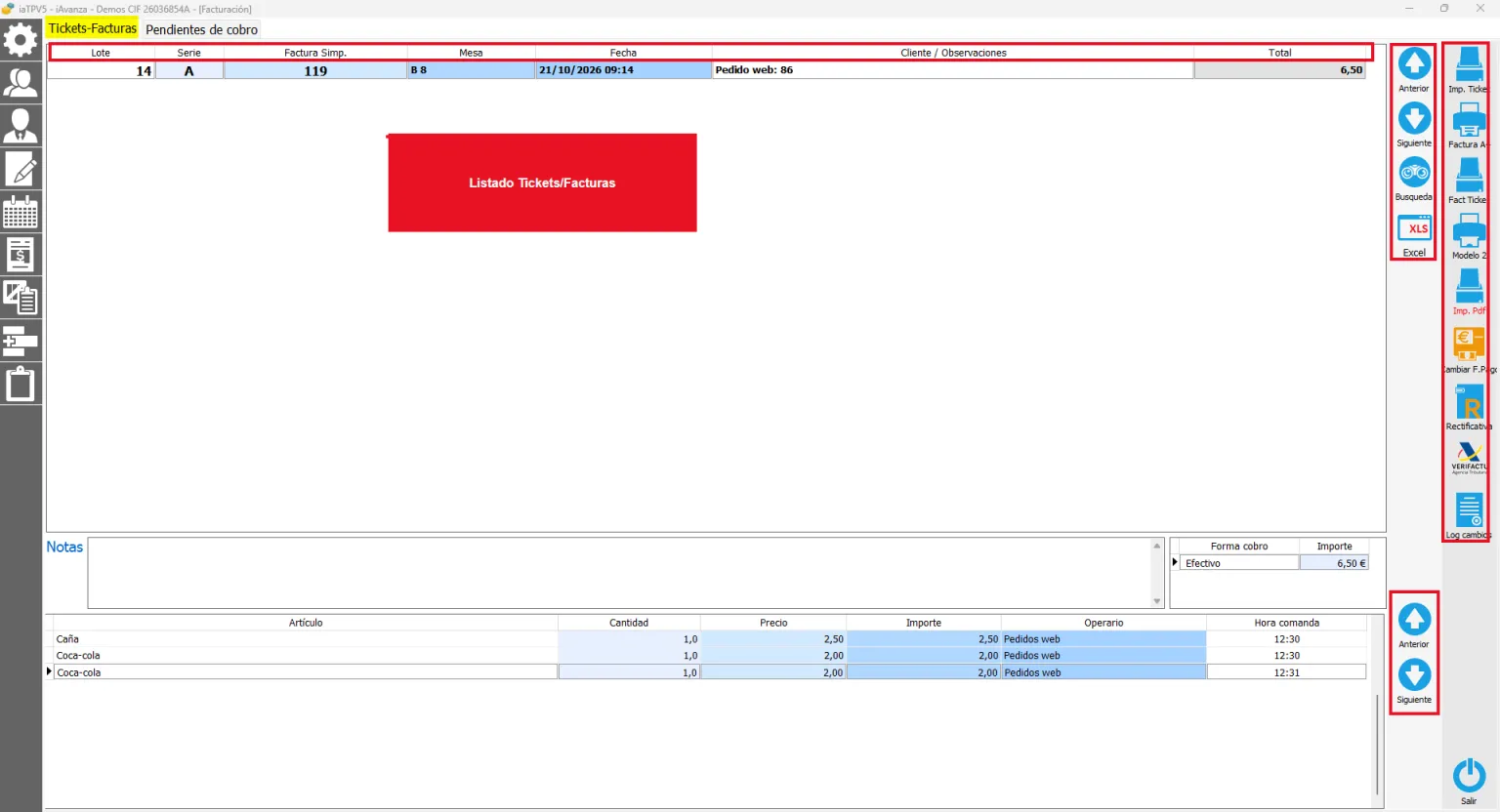Go to previous line with lower Anterior arrow

(1414, 620)
